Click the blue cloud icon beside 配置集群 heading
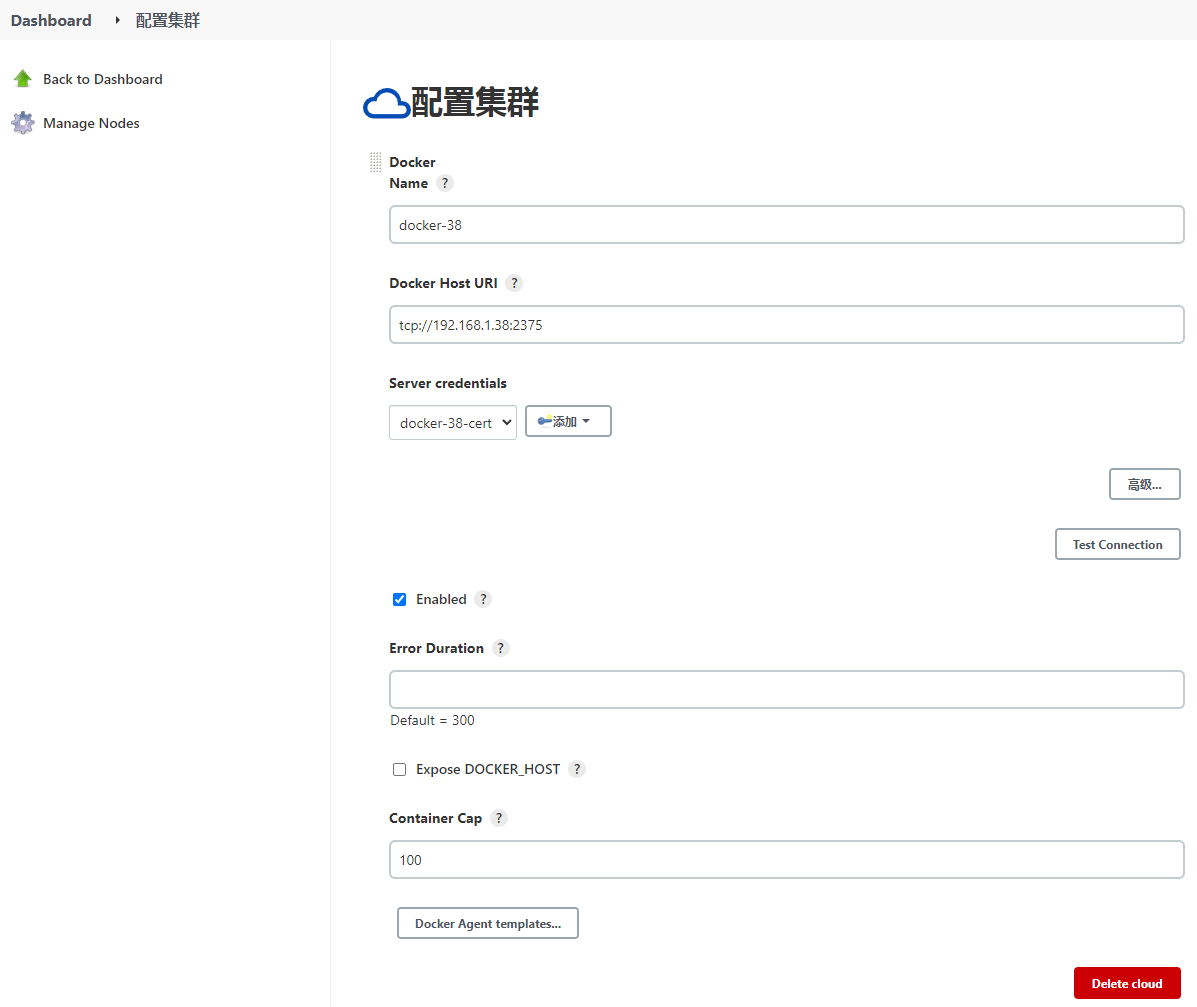 386,103
